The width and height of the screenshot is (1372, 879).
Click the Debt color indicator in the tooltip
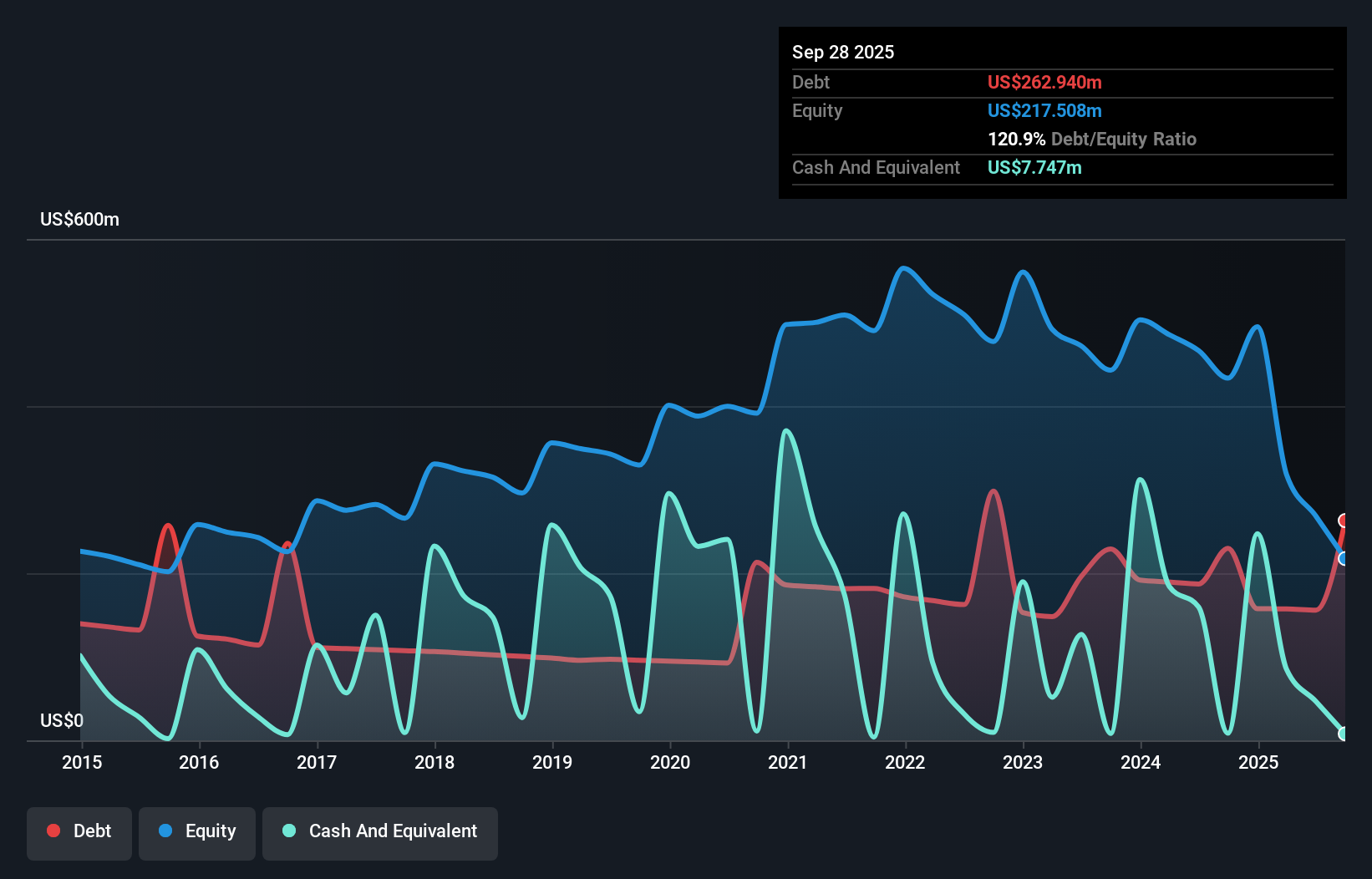[x=1044, y=82]
